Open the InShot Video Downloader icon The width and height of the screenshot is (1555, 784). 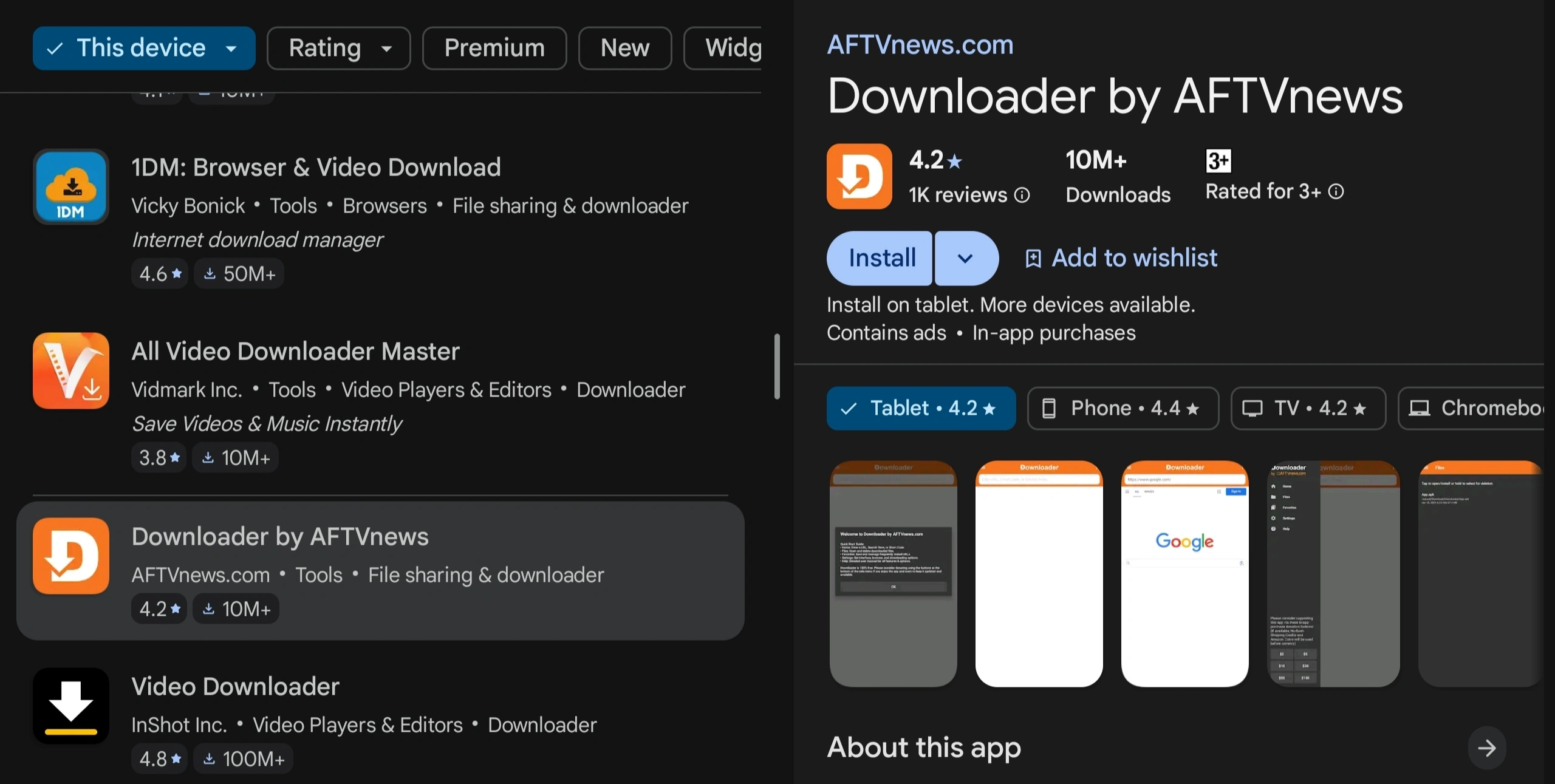point(71,706)
